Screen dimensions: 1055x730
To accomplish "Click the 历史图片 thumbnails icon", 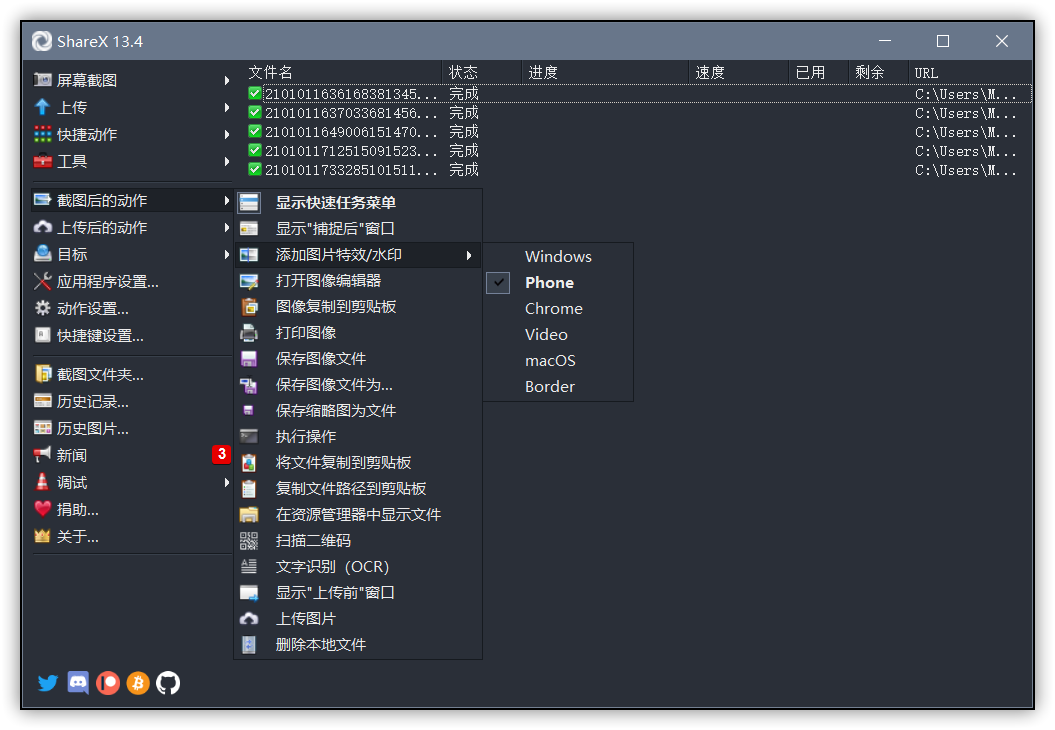I will pos(42,428).
